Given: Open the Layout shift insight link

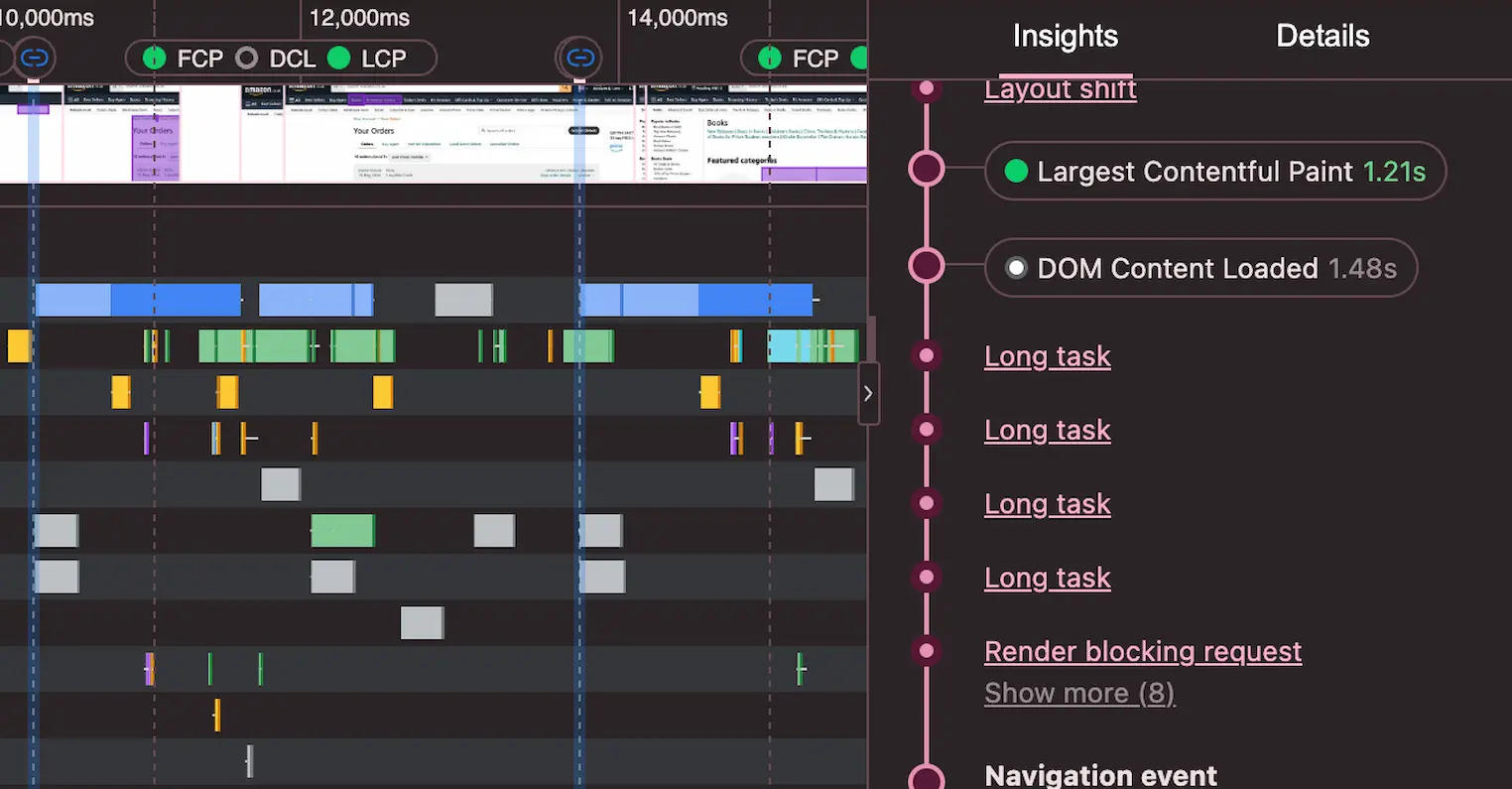Looking at the screenshot, I should 1061,89.
